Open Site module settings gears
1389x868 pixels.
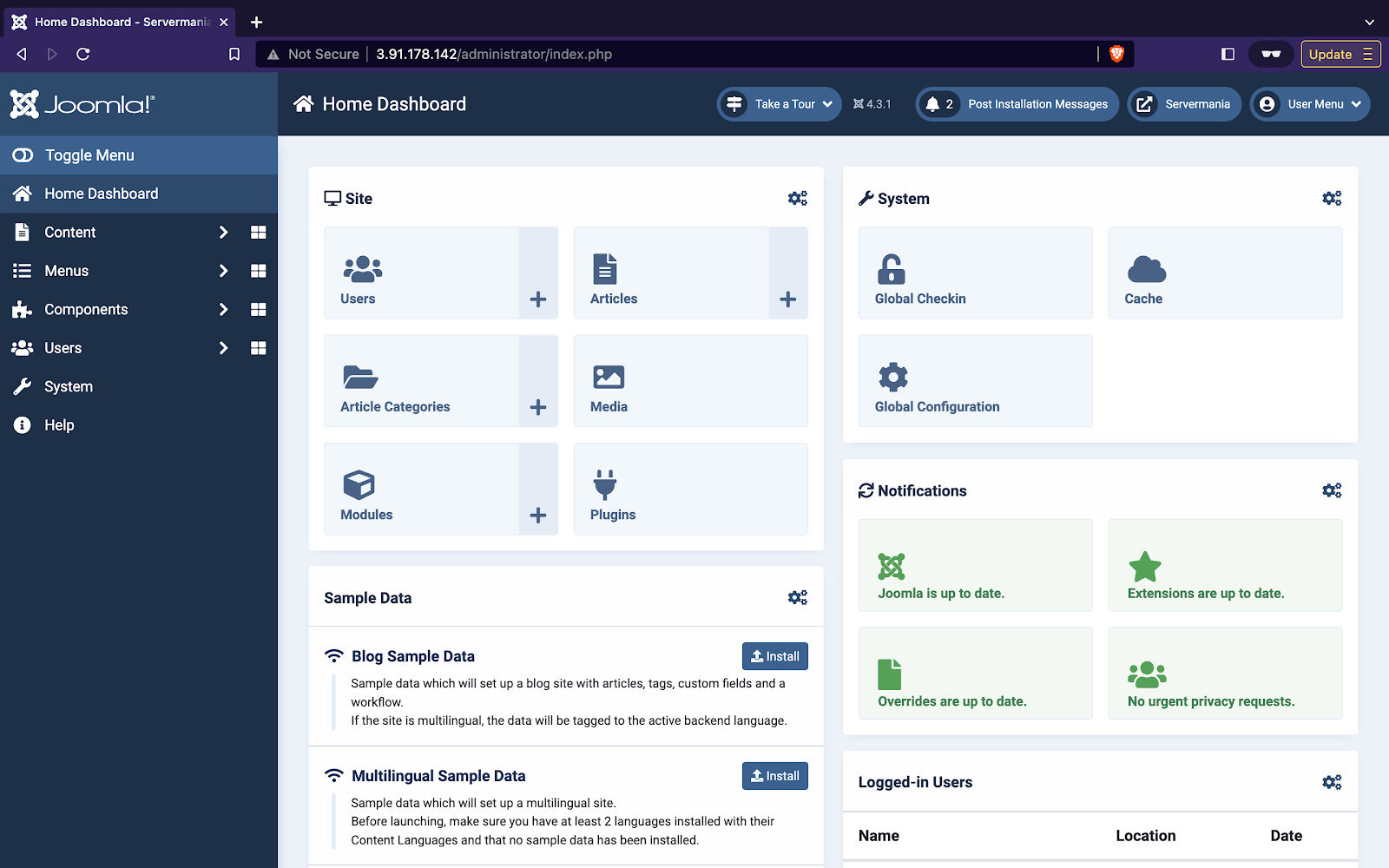[798, 199]
